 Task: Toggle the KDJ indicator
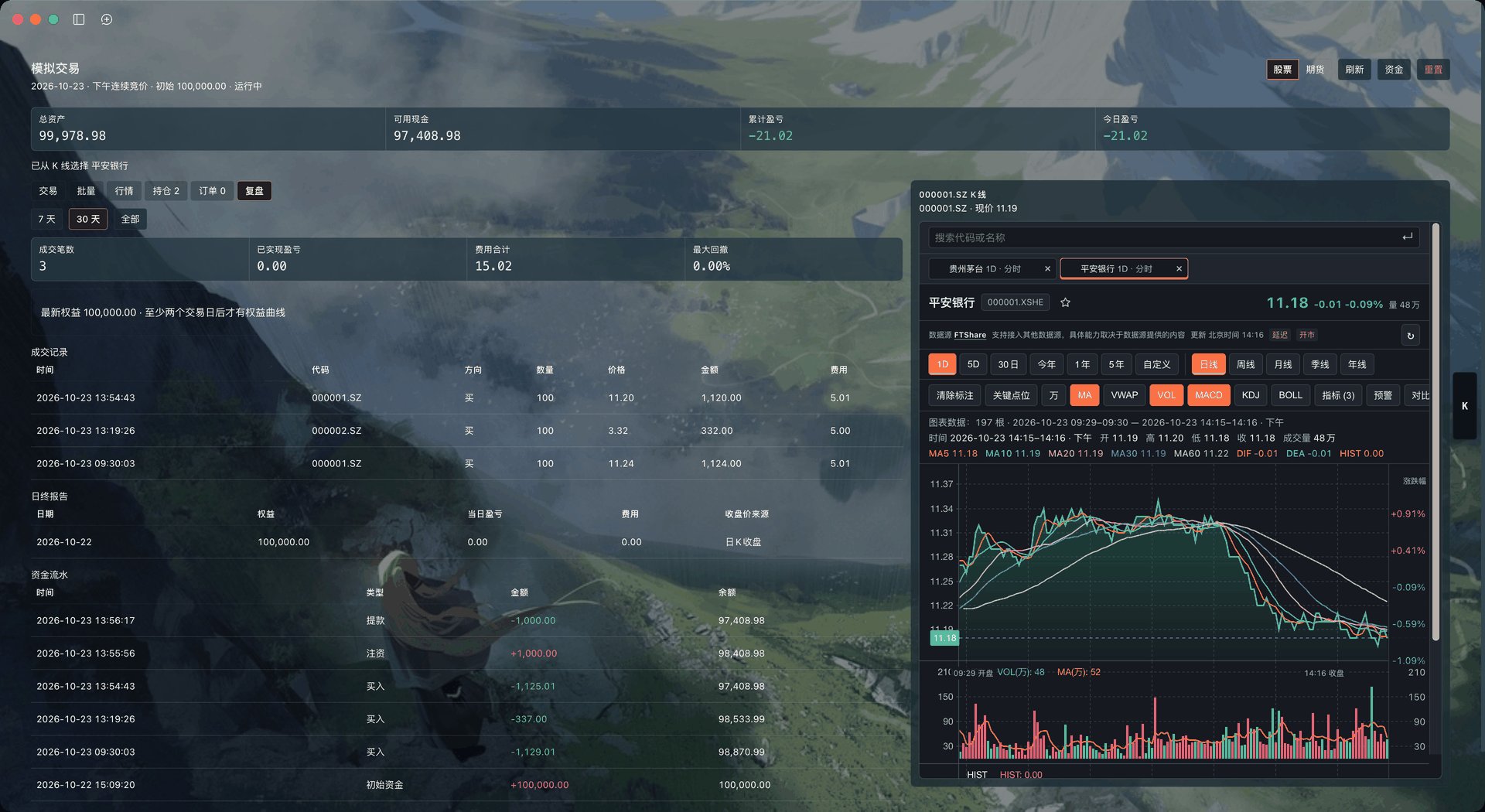1250,395
